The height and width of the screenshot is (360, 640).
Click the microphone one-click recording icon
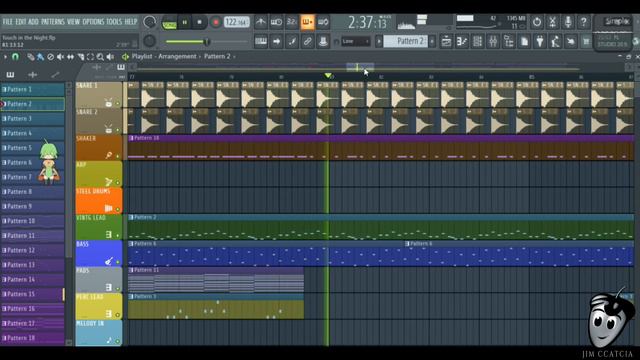[x=568, y=22]
